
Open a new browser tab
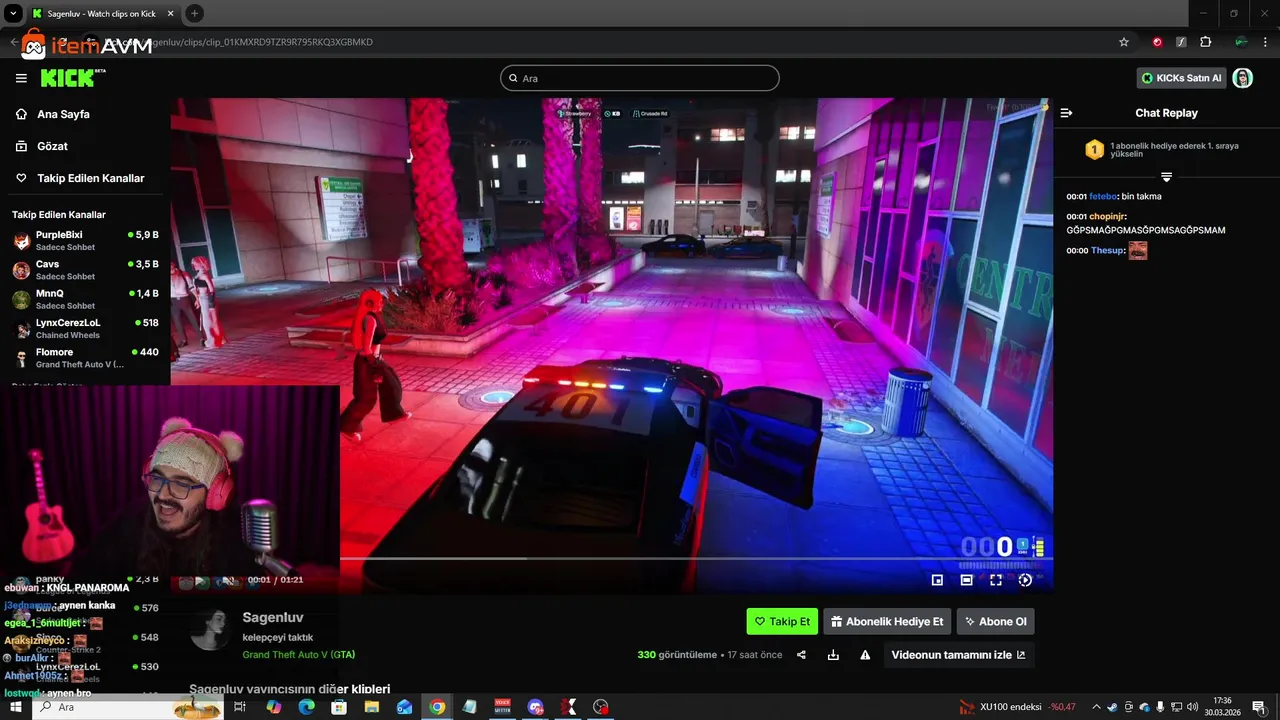pos(194,14)
